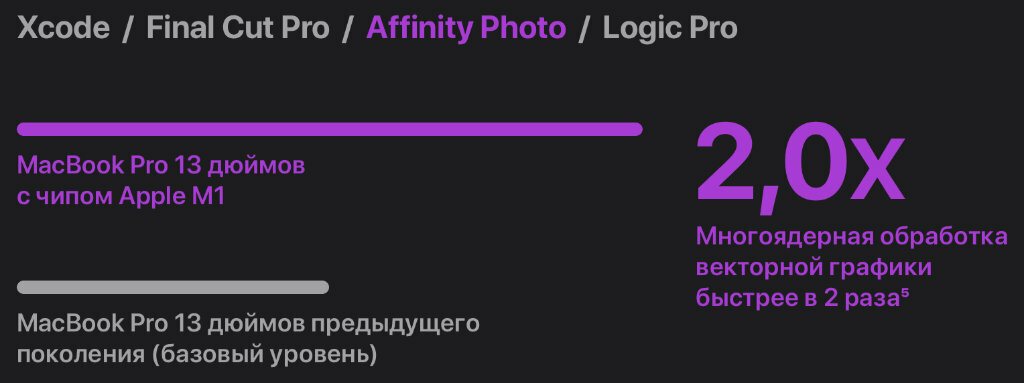
Task: Select the highlighted Affinity Photo tab
Action: point(466,28)
